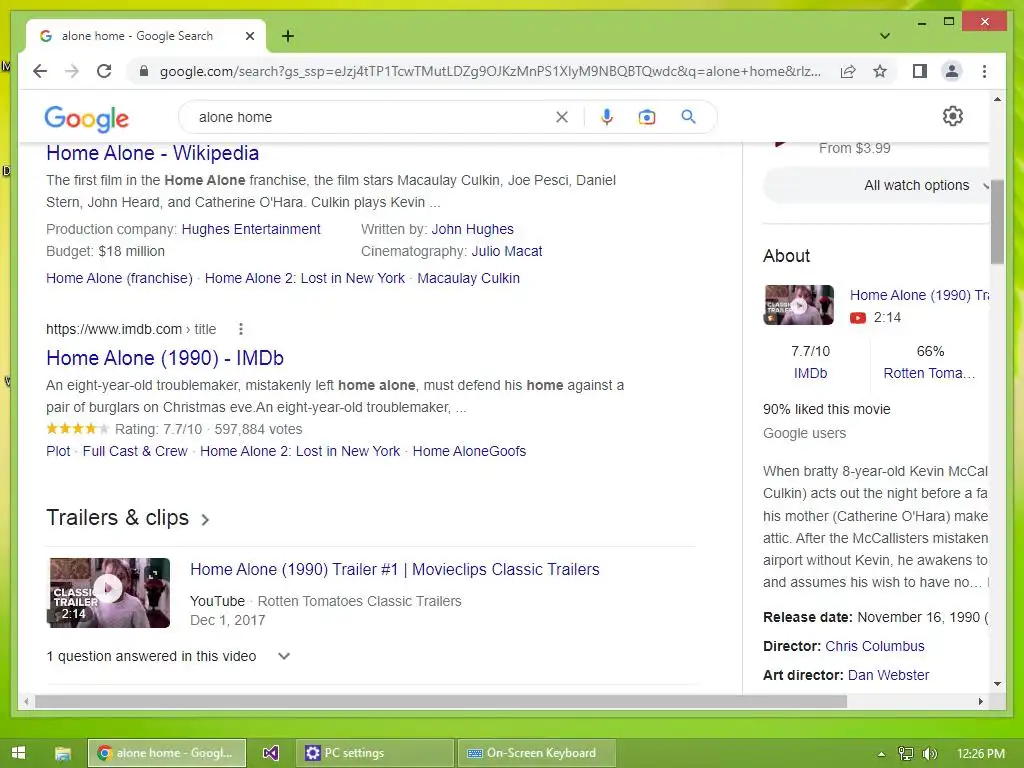Screen dimensions: 1024x768
Task: Show hidden system tray icons
Action: (881, 754)
